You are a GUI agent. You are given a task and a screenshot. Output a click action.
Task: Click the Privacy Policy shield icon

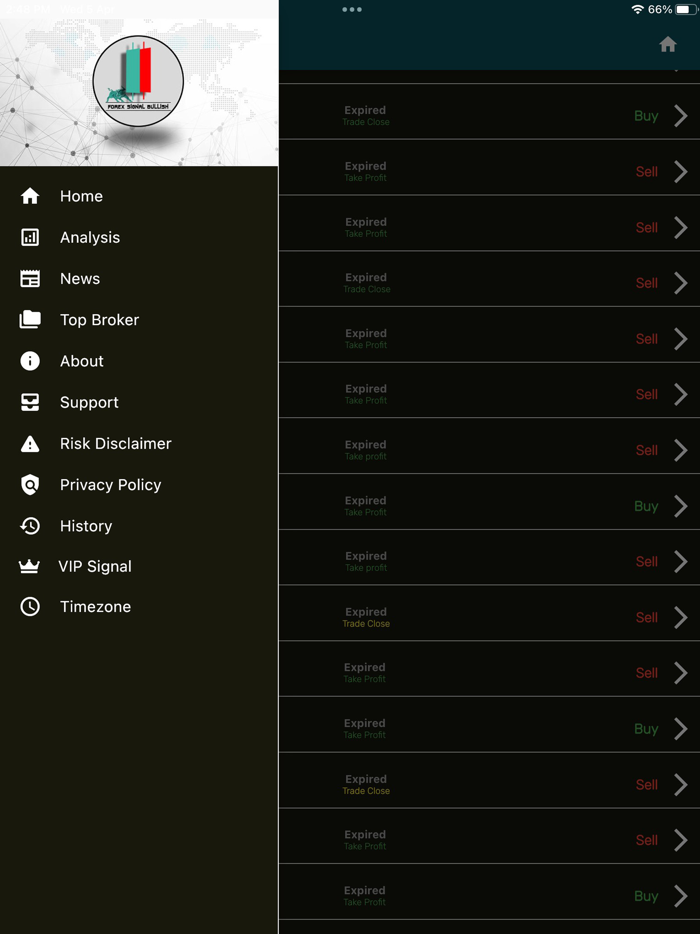point(30,485)
